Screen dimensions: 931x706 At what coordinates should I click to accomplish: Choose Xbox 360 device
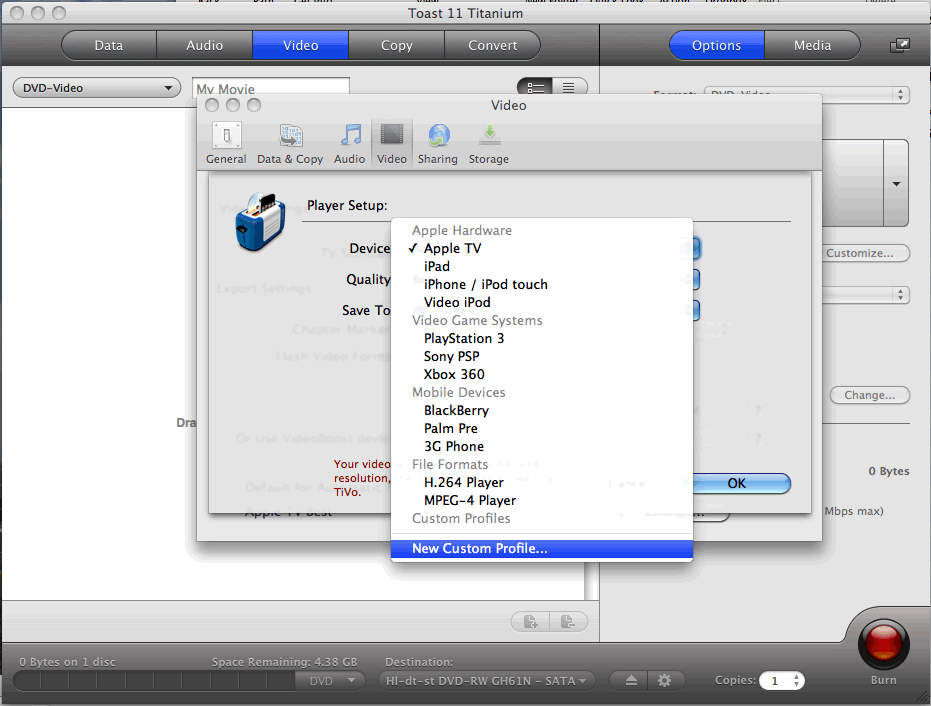coord(542,374)
